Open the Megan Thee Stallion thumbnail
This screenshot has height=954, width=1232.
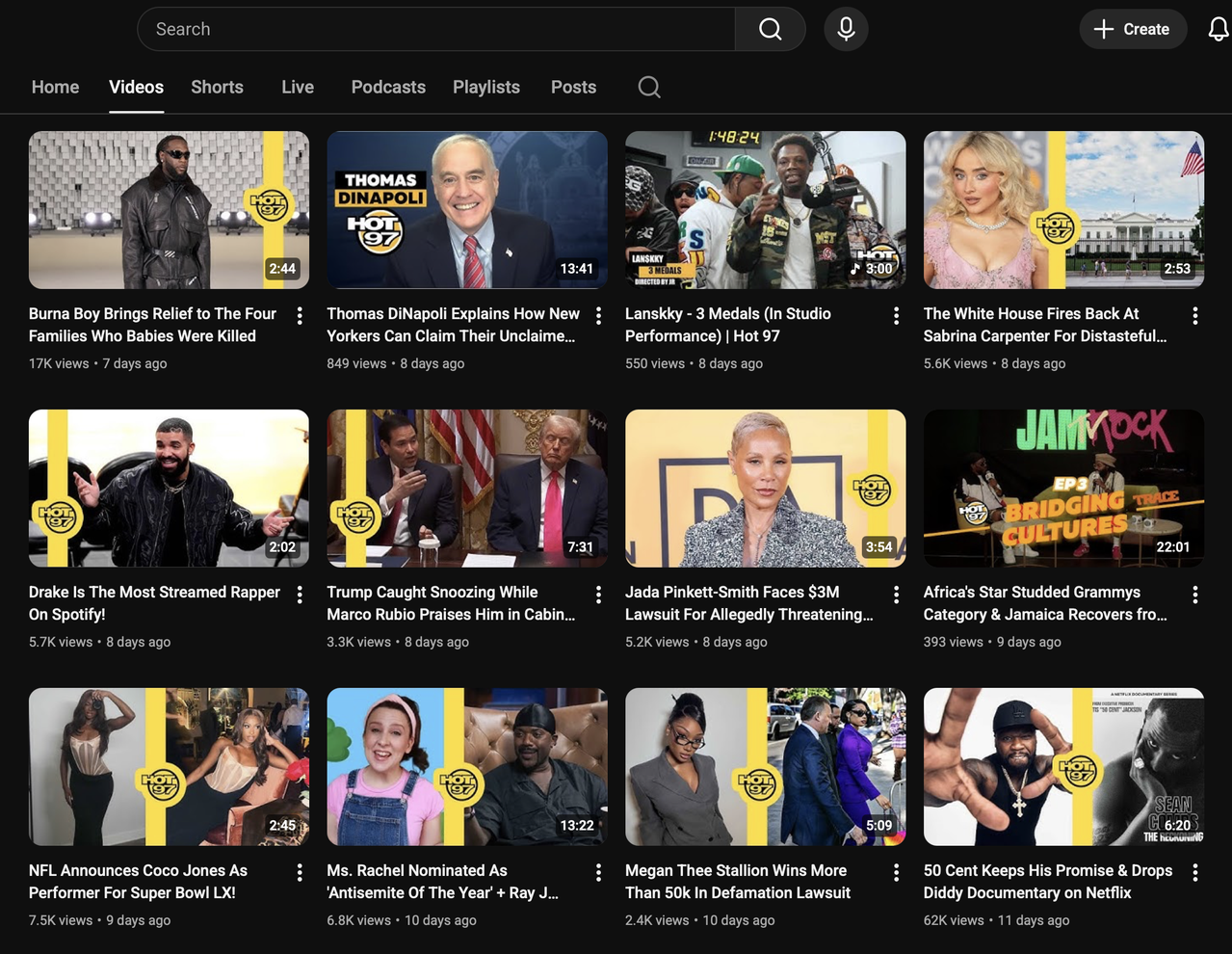point(765,767)
